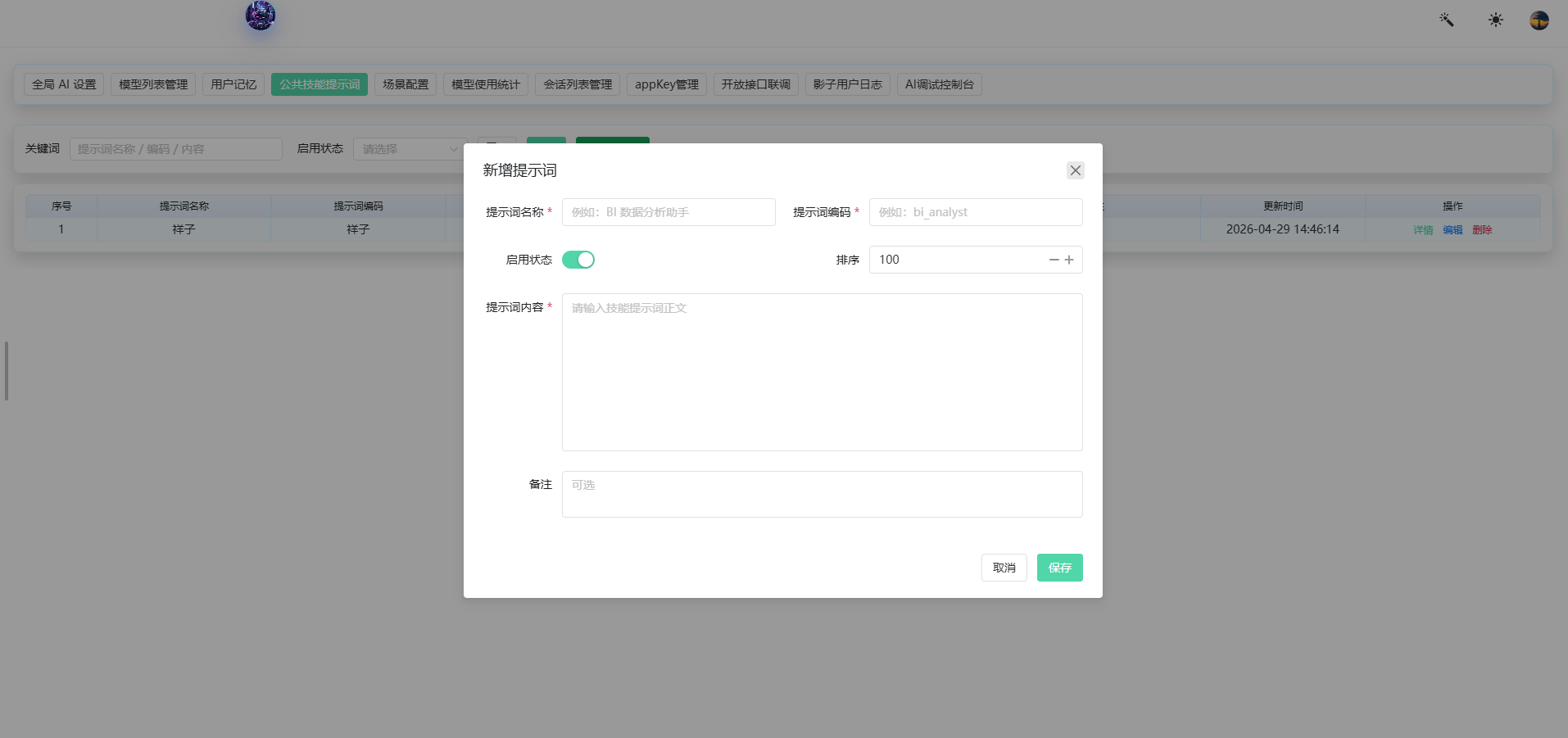Click the 详情 link in row 1

1423,230
